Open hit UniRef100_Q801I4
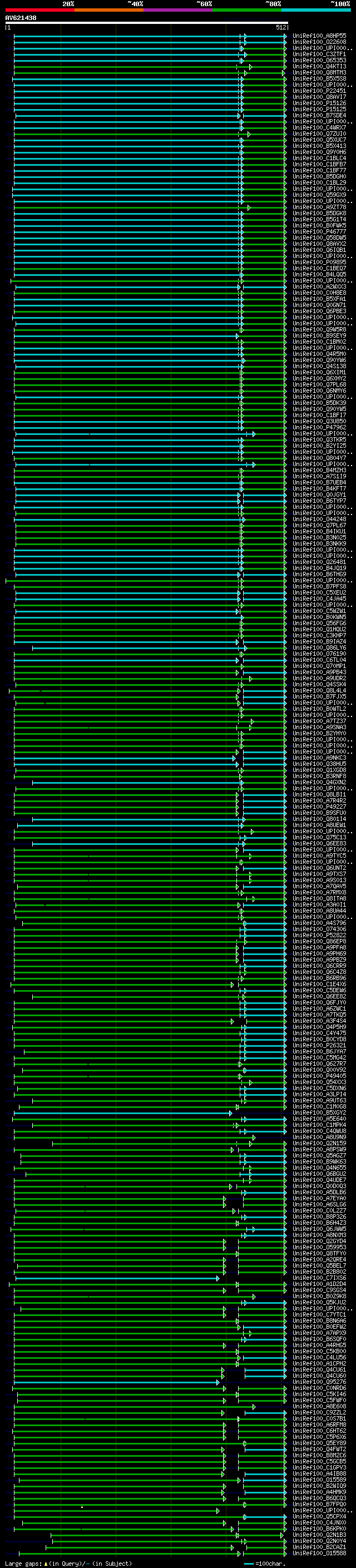 [x=319, y=819]
